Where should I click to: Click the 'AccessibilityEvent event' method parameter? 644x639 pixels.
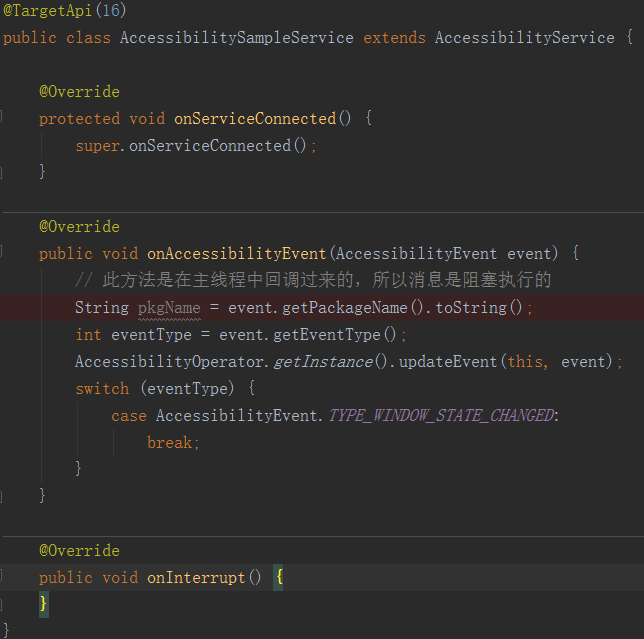(x=446, y=254)
